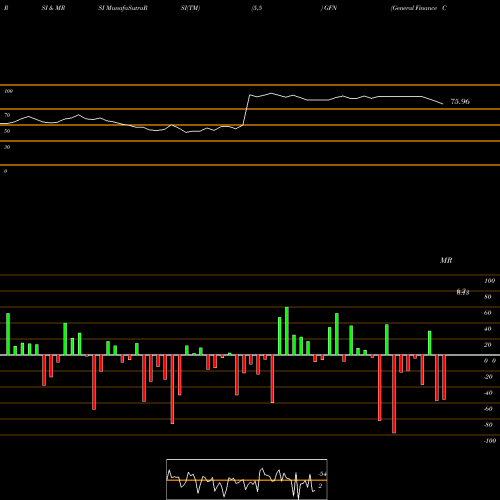This screenshot has width=500, height=500.
Task: Click the tallest green bar in MR histogram
Action: [x=287, y=331]
